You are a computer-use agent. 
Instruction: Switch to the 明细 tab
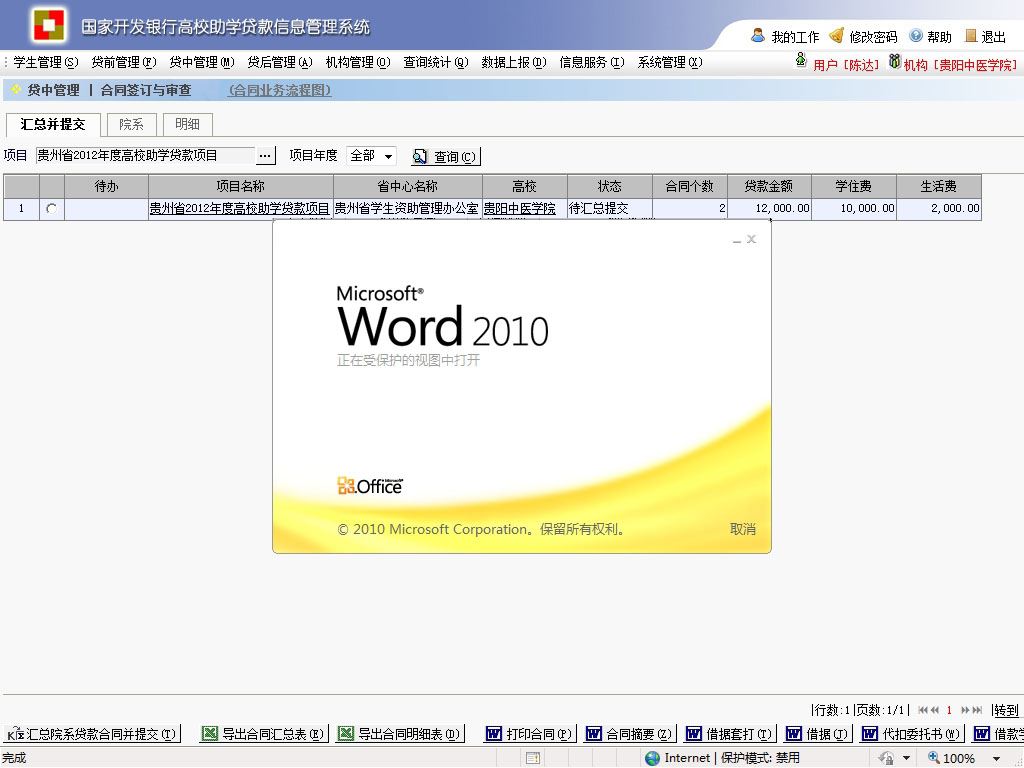[x=187, y=124]
